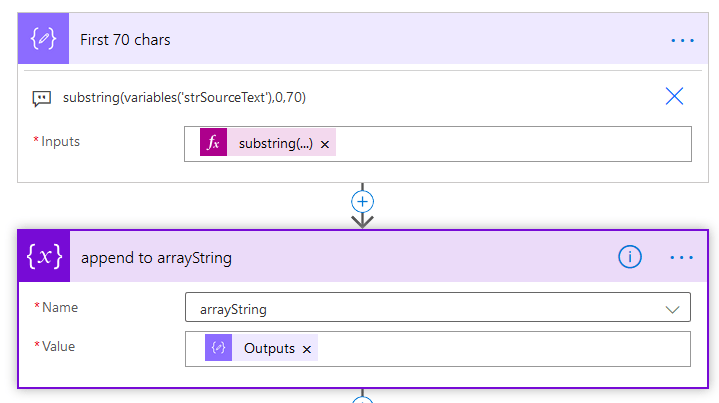Insert a new step between the actions
The width and height of the screenshot is (719, 403).
click(x=362, y=201)
